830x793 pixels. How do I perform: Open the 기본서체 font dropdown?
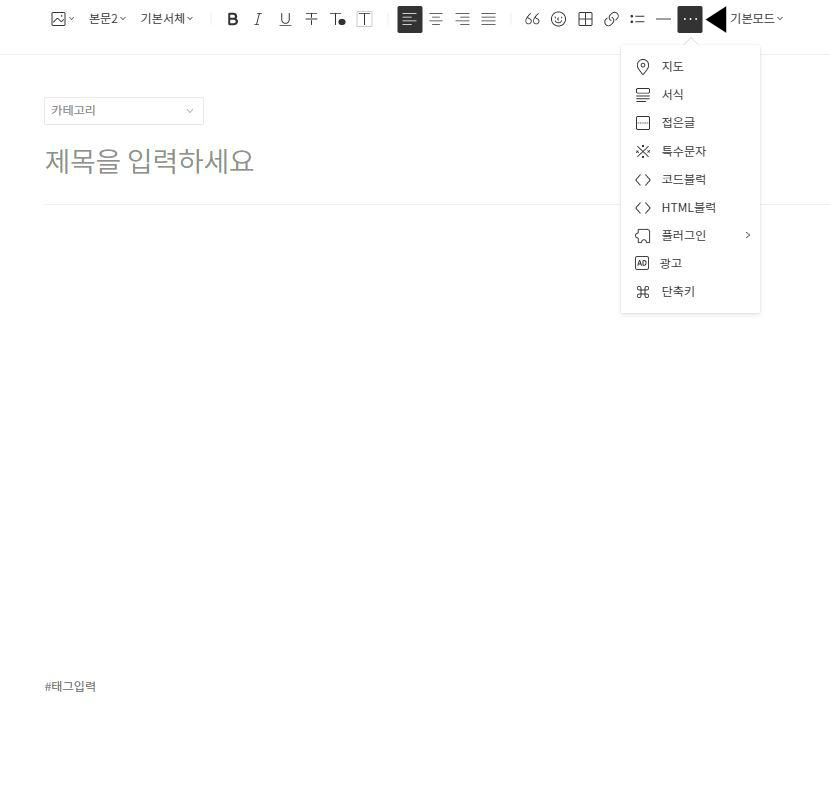pos(164,19)
